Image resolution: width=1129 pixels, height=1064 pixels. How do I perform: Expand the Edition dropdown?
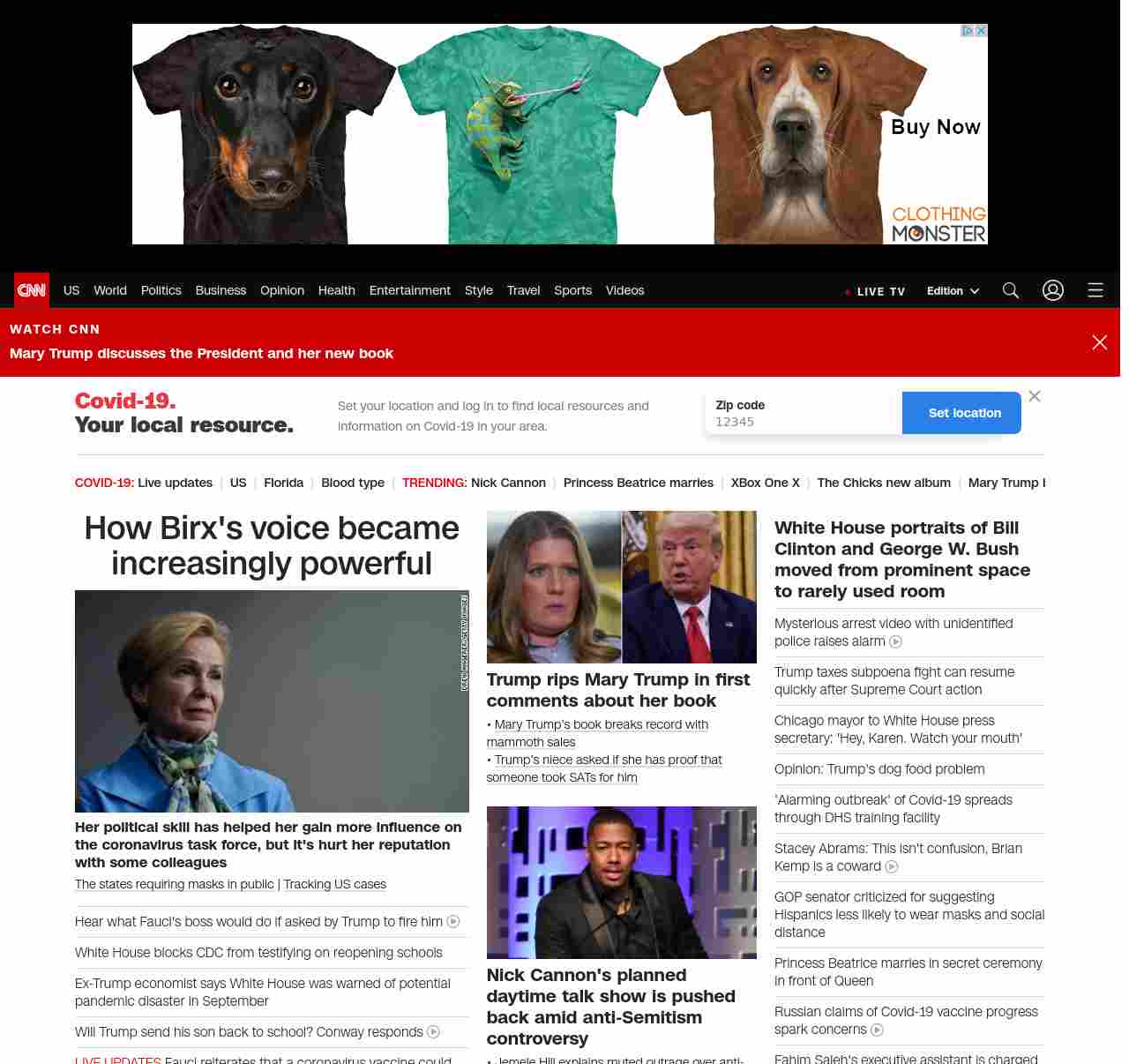[953, 291]
